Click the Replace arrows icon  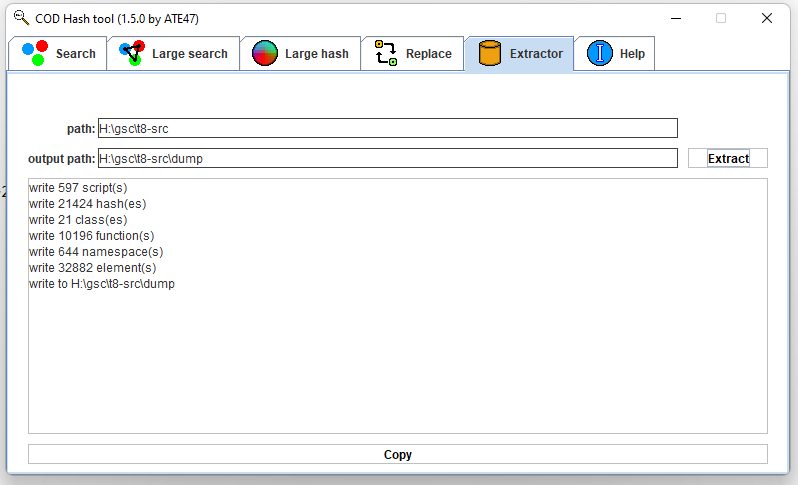tap(386, 53)
